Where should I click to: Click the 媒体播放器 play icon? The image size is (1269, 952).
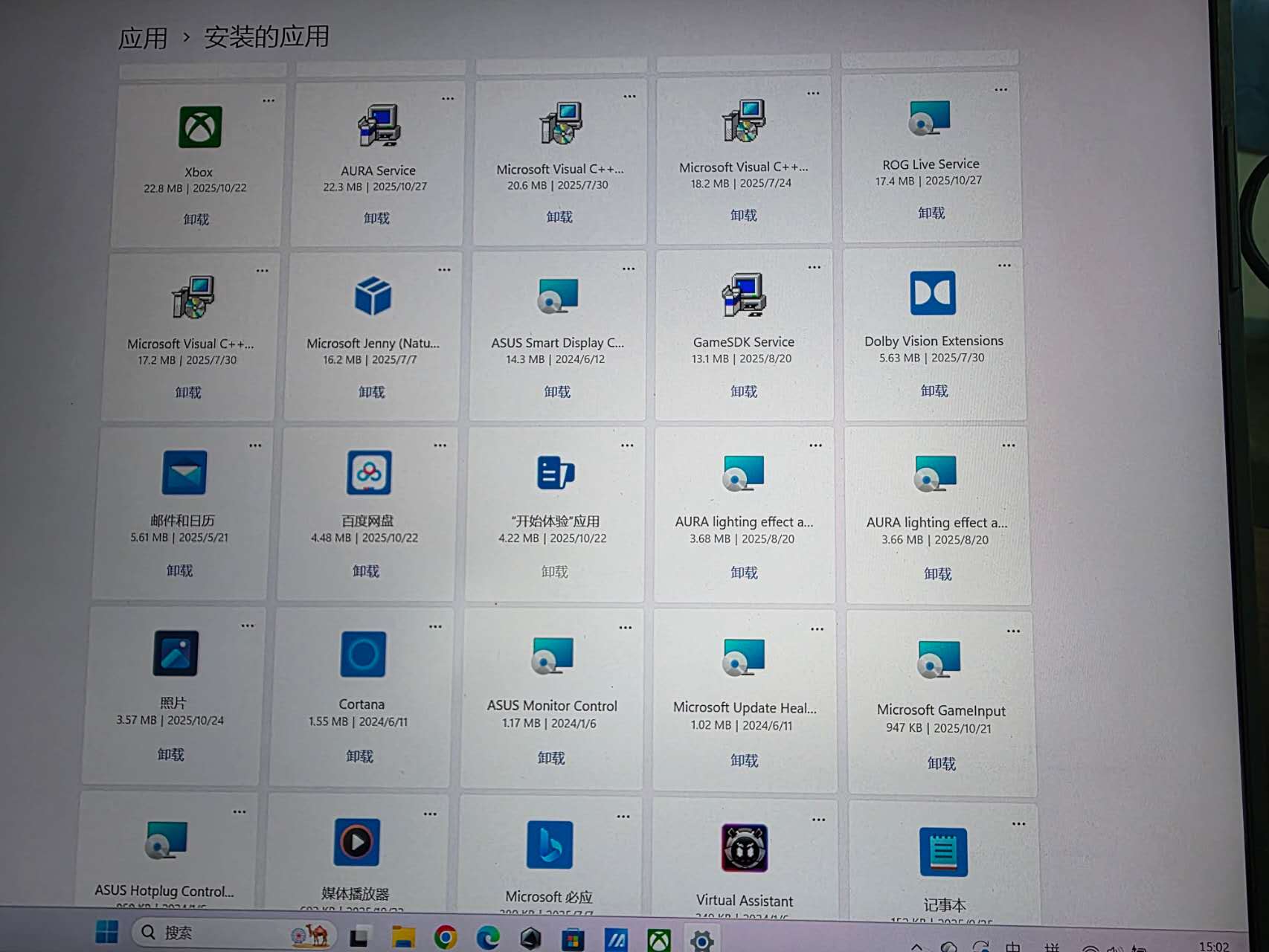pos(357,842)
